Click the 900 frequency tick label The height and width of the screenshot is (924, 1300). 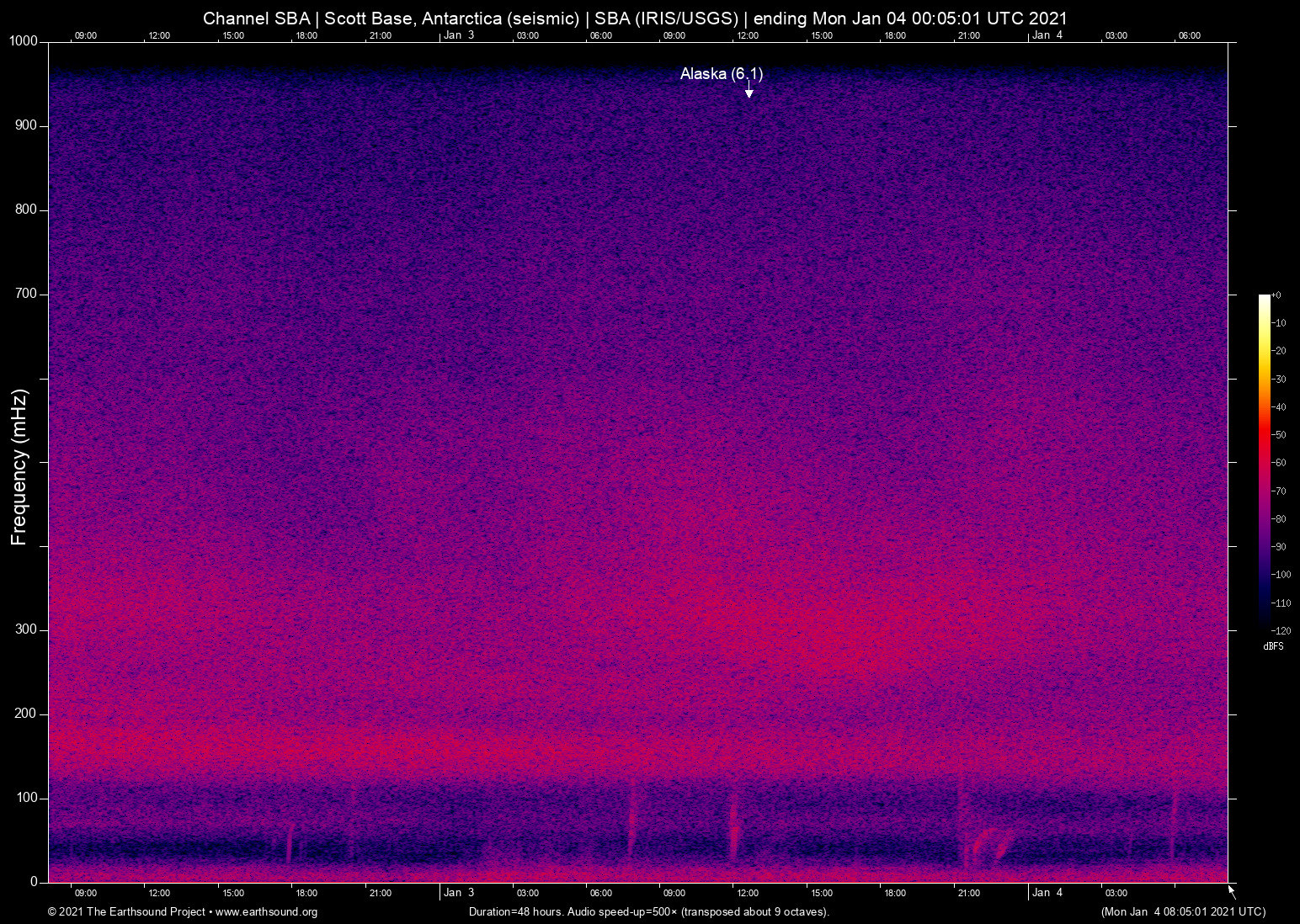coord(26,125)
